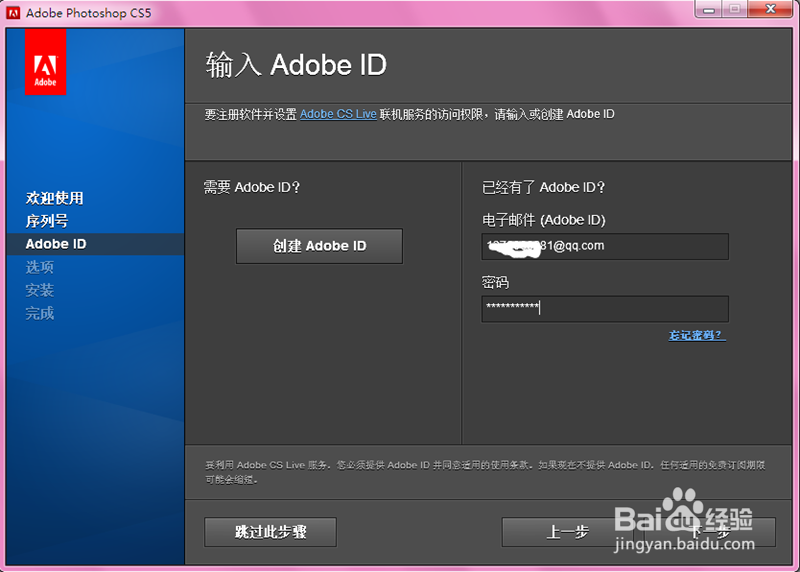800x572 pixels.
Task: Focus the 电子邮件 (Adobe ID) email field
Action: (x=605, y=246)
